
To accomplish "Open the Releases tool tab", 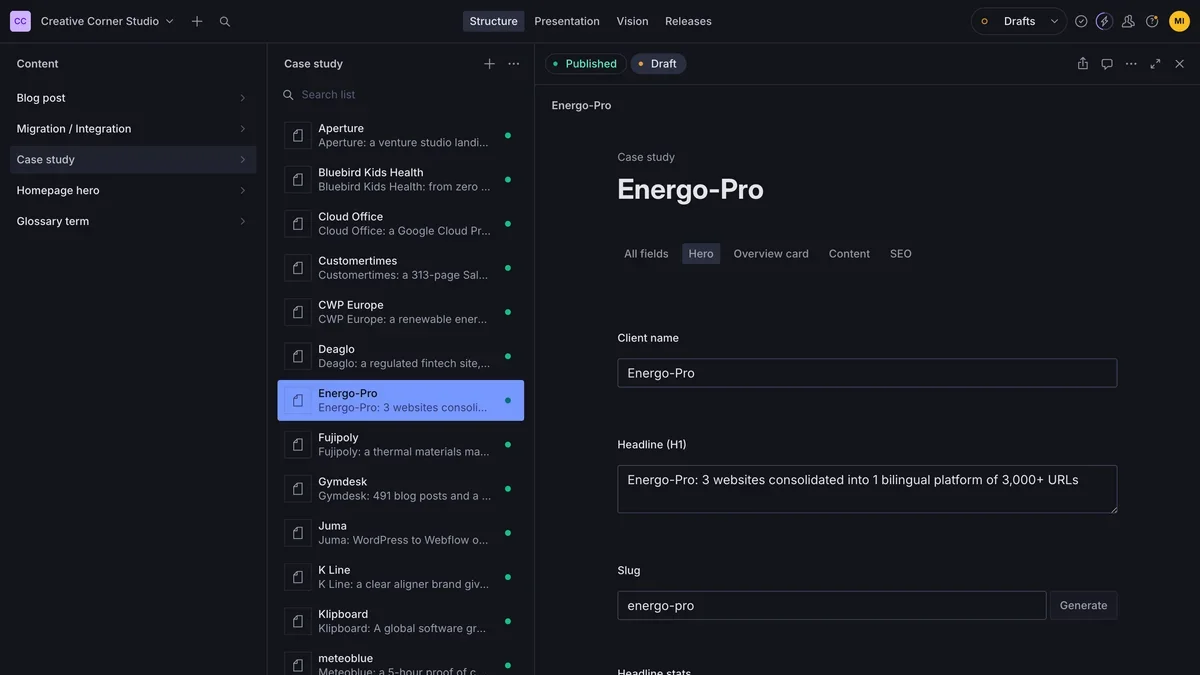I will [x=688, y=21].
